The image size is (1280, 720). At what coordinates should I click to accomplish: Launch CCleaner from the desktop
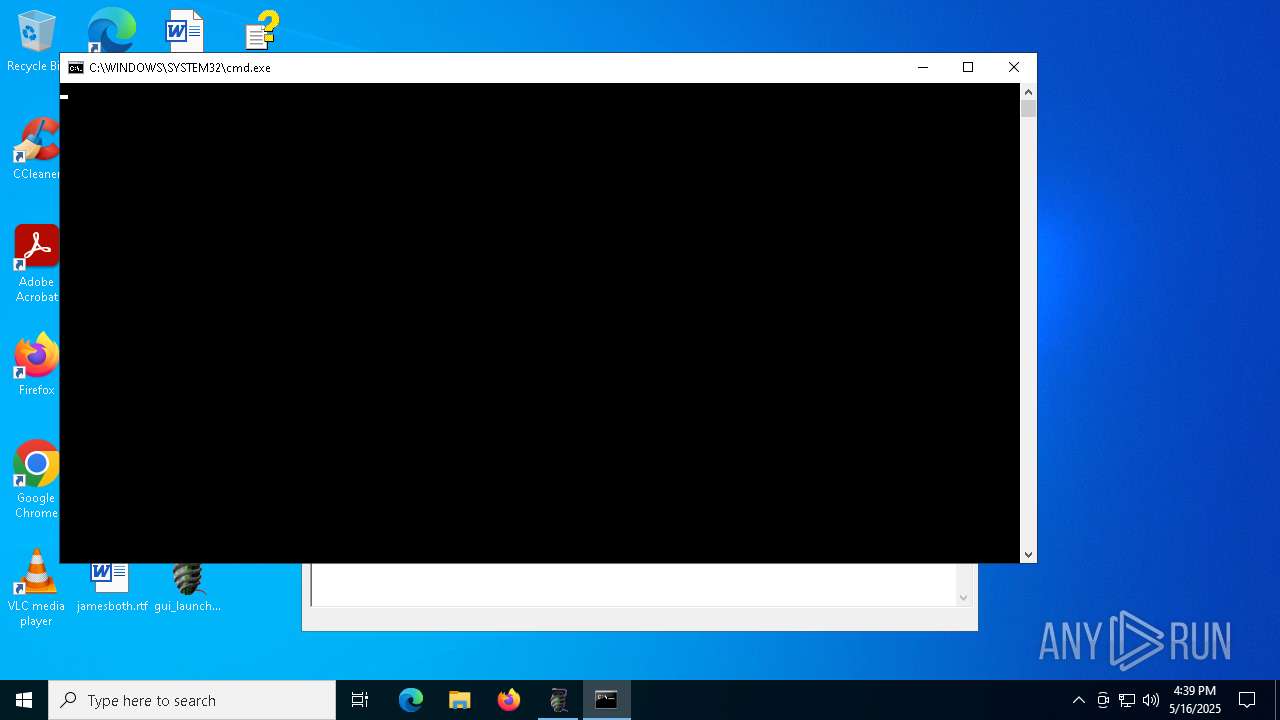(x=36, y=148)
